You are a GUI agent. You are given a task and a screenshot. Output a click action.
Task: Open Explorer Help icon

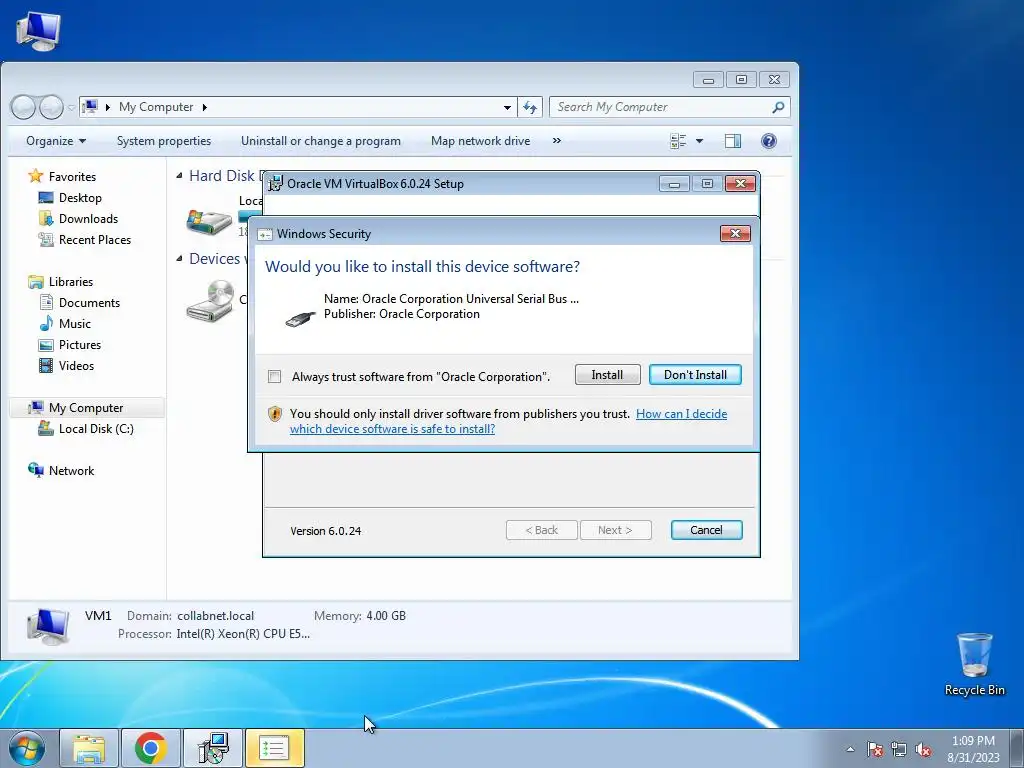click(769, 141)
